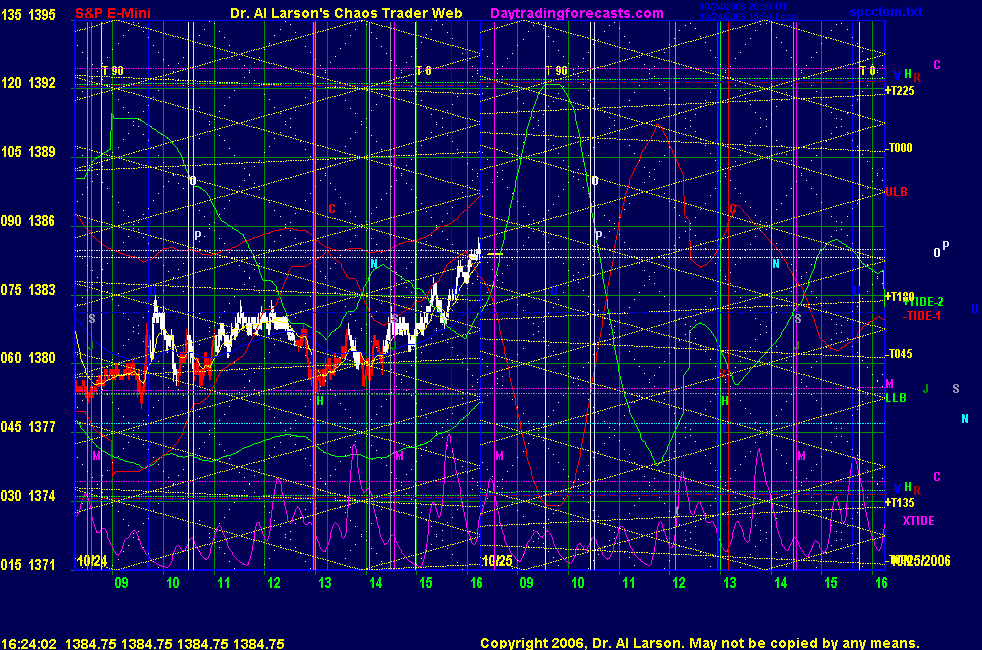Select the red "-TIDE-1" legend label

[x=922, y=316]
